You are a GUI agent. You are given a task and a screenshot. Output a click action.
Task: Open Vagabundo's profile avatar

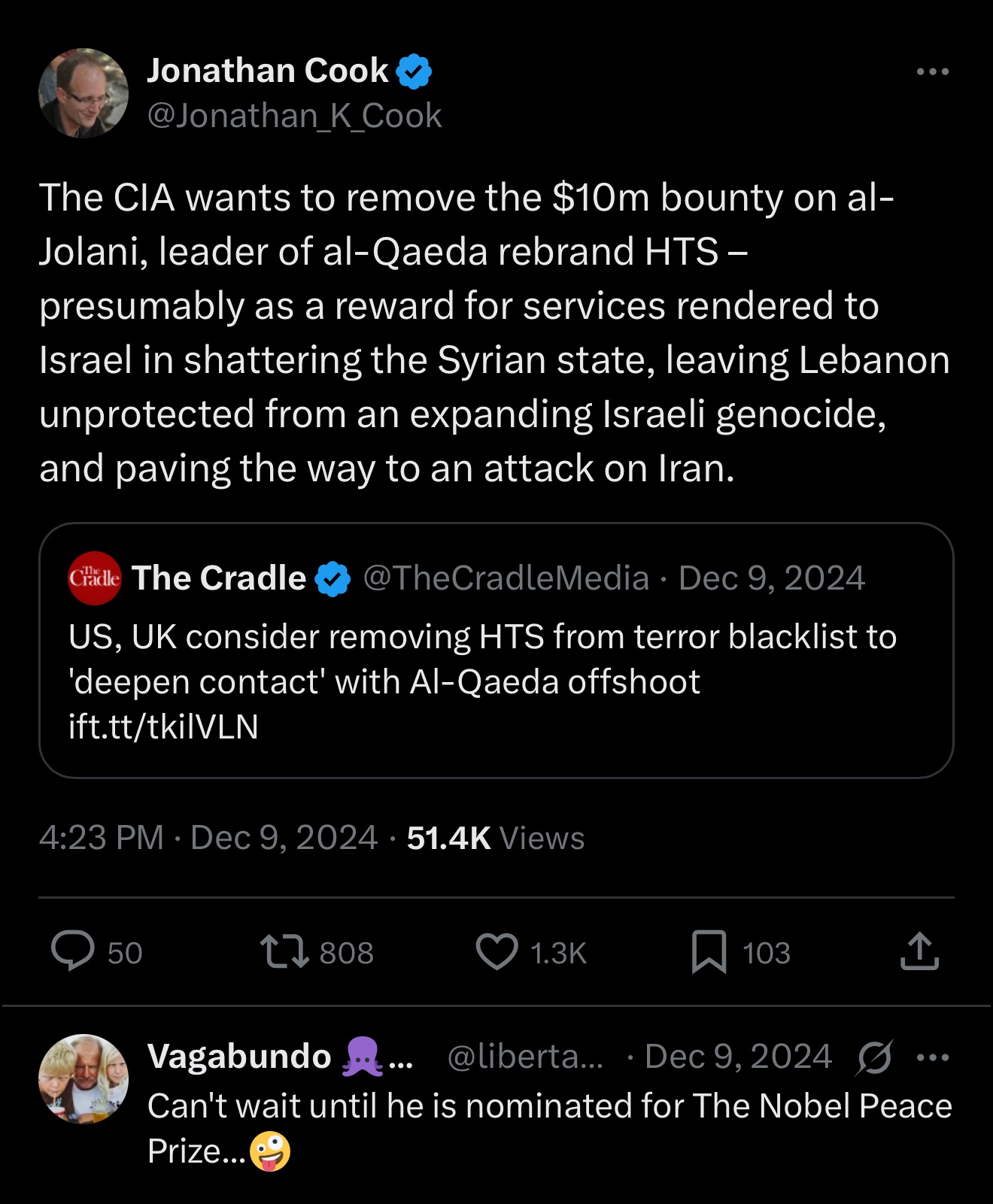(84, 1078)
